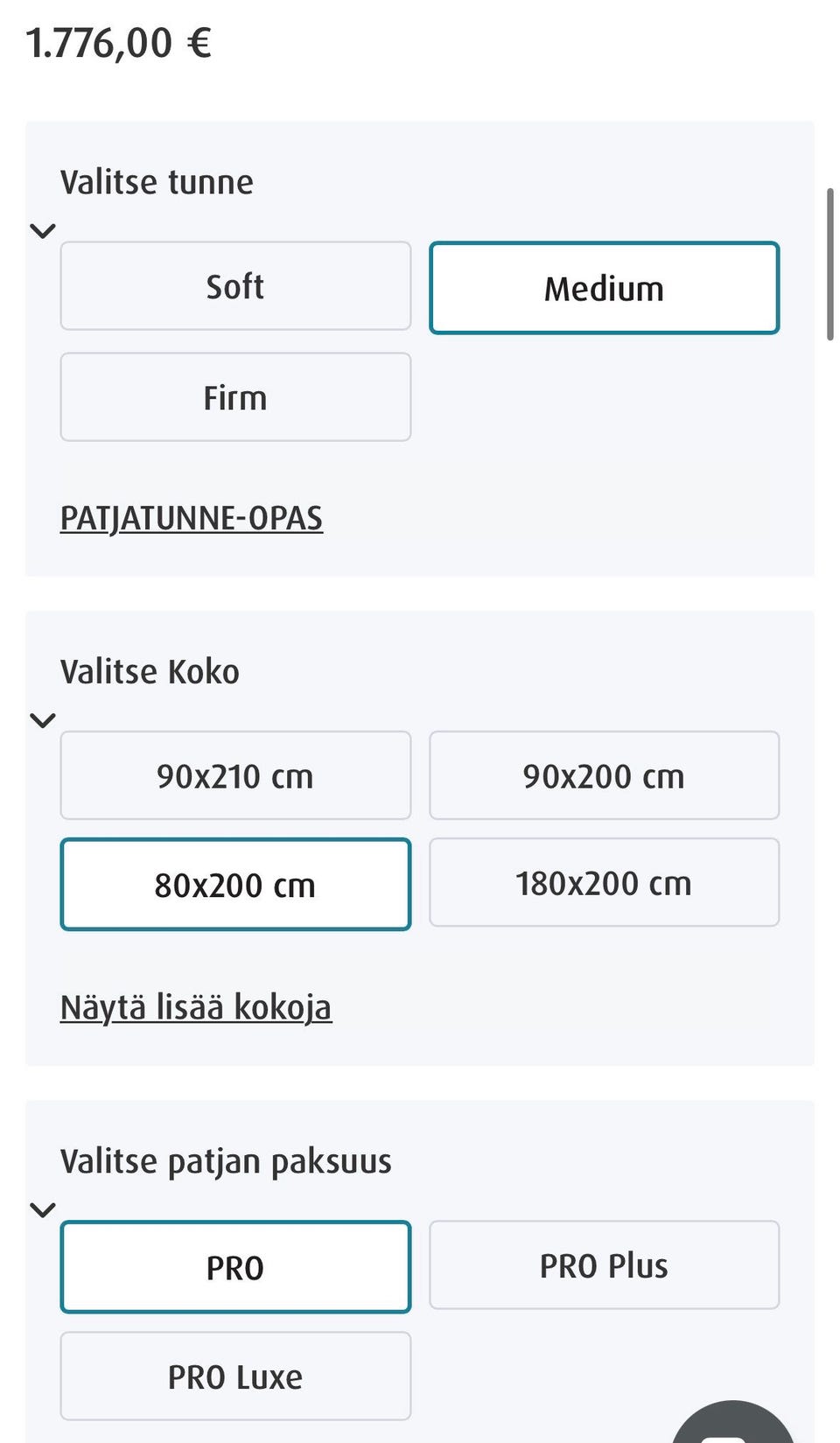Screen dimensions: 840x1443
Task: Select the PRO thickness option
Action: (x=235, y=1267)
